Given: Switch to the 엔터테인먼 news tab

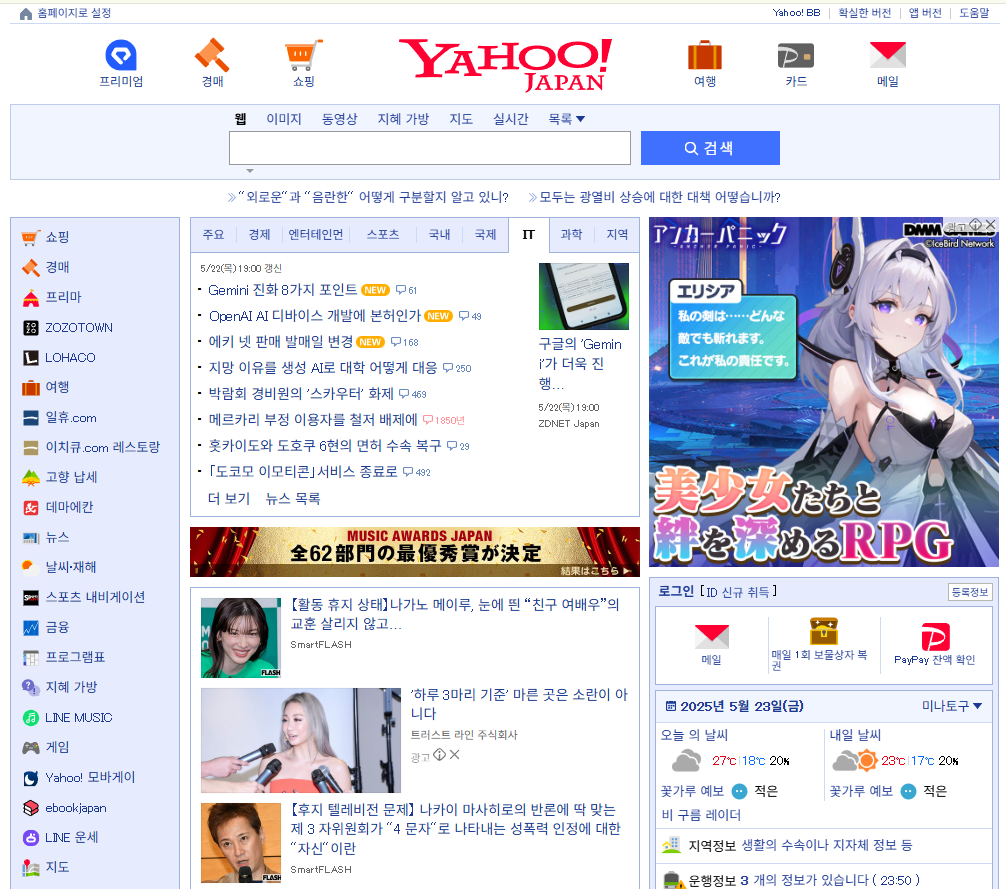Looking at the screenshot, I should coord(316,235).
